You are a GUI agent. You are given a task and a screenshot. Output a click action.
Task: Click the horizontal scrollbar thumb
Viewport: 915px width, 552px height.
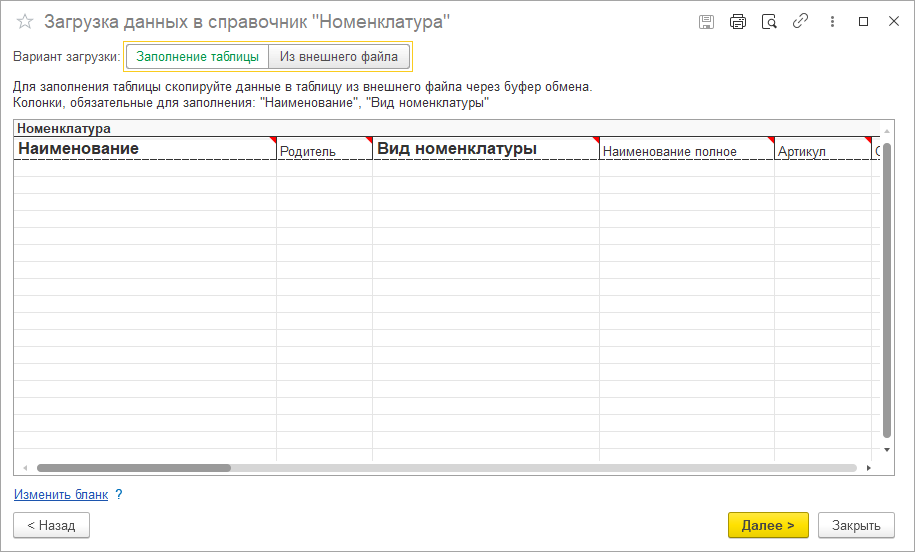pyautogui.click(x=133, y=468)
